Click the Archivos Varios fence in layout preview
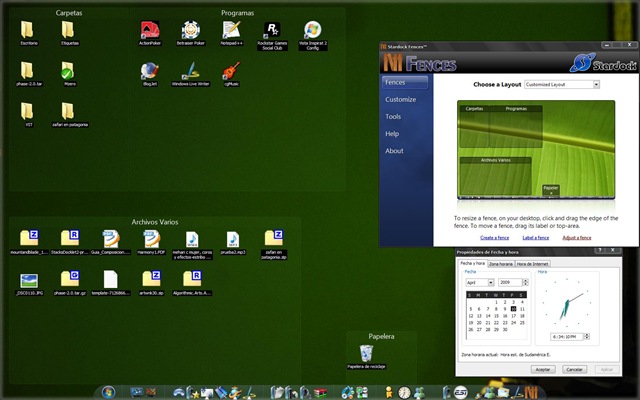 (x=496, y=176)
